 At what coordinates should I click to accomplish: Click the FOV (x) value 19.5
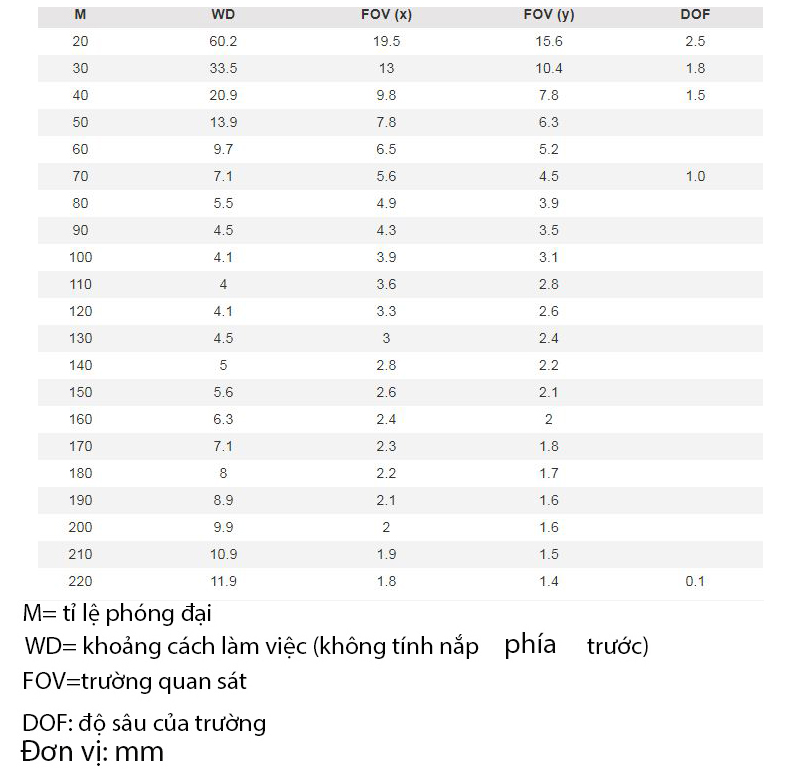click(386, 42)
